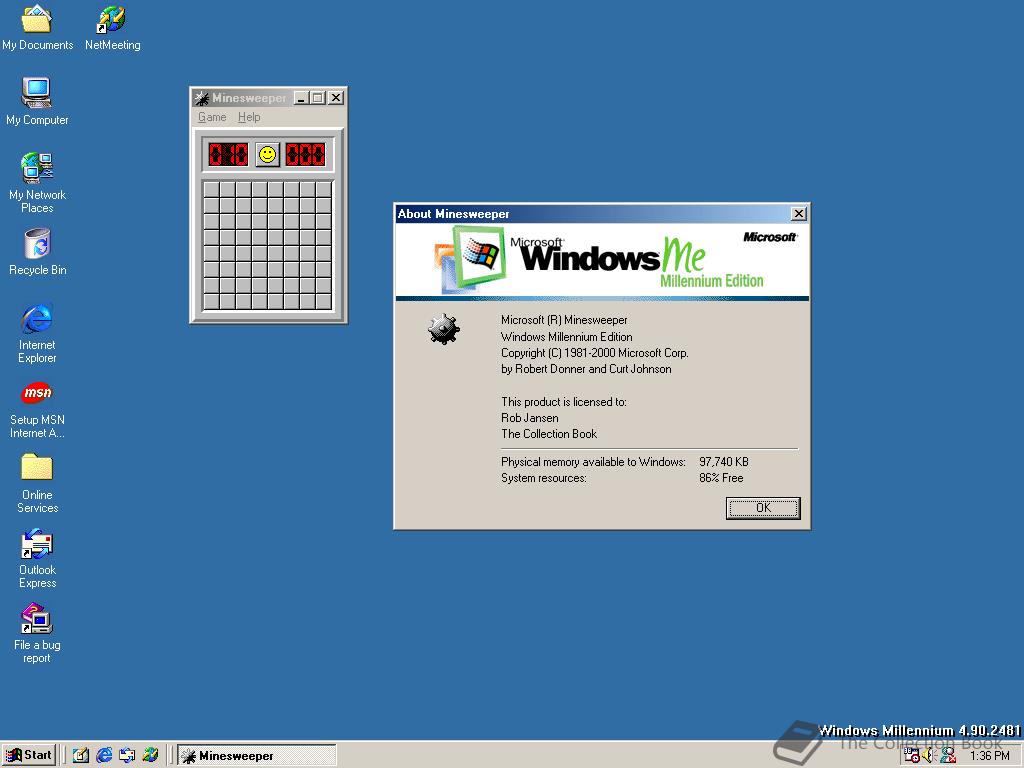
Task: Launch Internet Explorer from Quick Launch
Action: pos(104,756)
